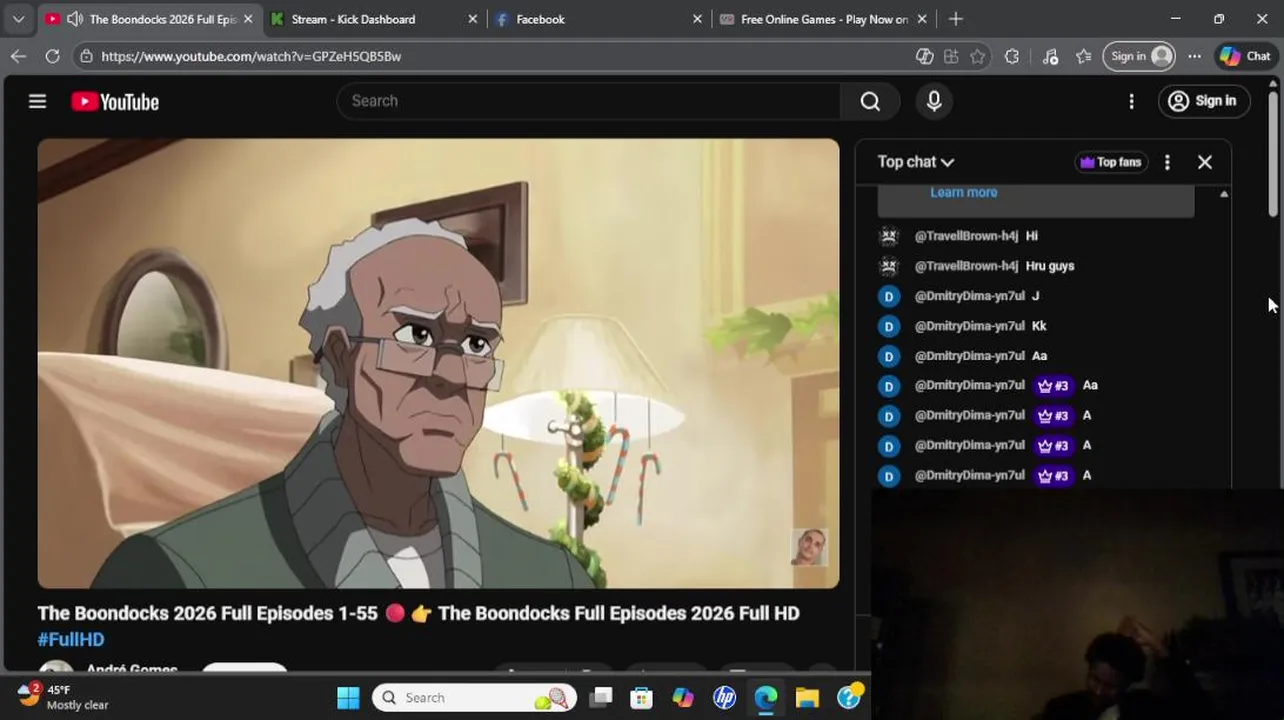Image resolution: width=1284 pixels, height=720 pixels.
Task: Close the Boondocks YouTube tab
Action: tap(248, 19)
